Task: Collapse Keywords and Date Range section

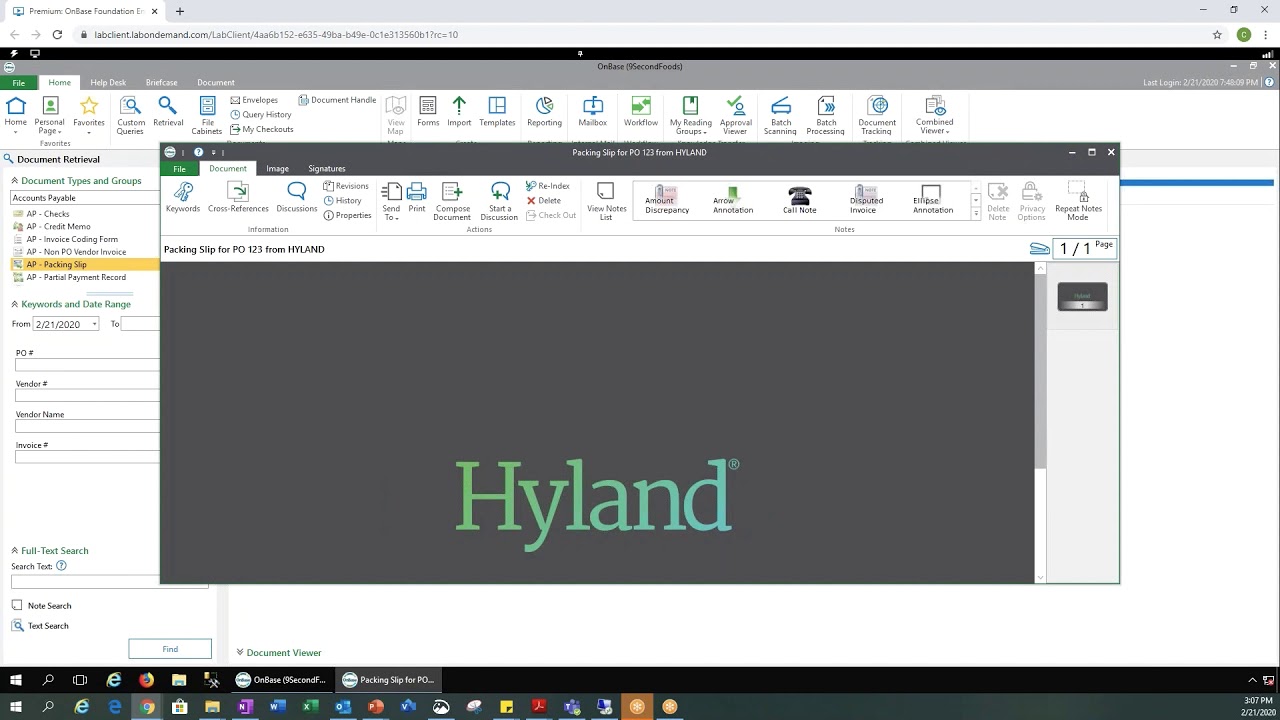Action: pyautogui.click(x=15, y=304)
